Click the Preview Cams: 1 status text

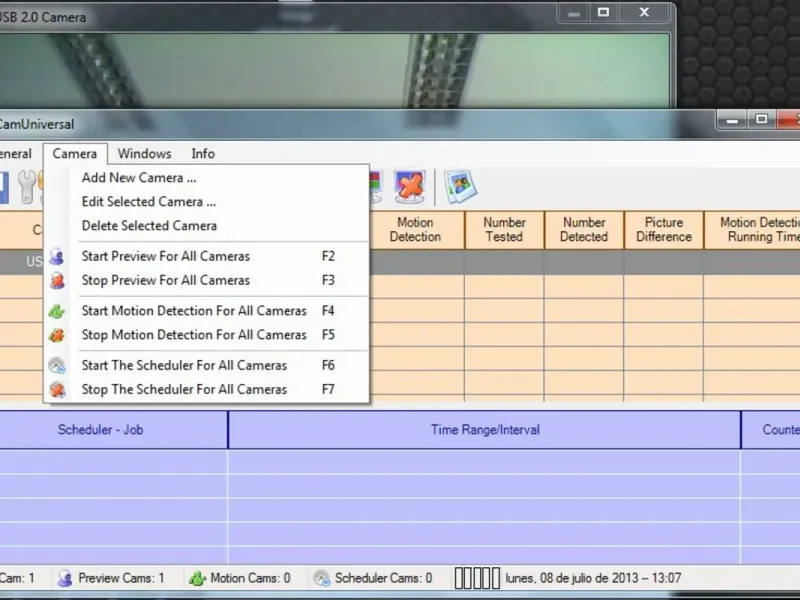click(x=121, y=578)
